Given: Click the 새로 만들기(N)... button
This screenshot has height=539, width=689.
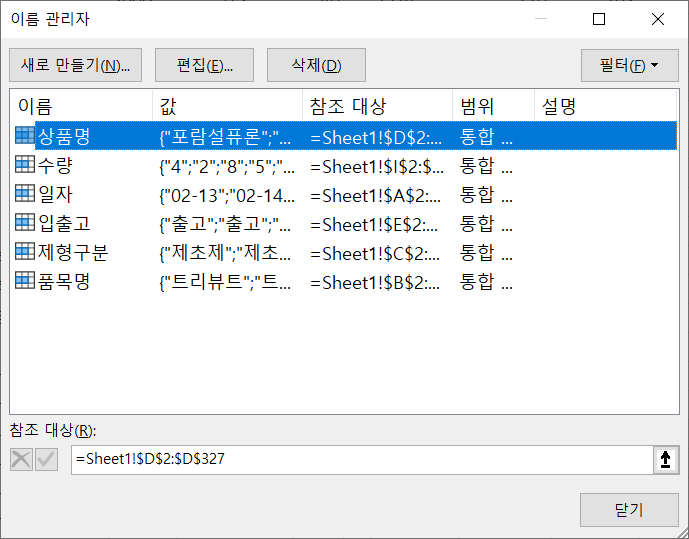Looking at the screenshot, I should [x=76, y=65].
